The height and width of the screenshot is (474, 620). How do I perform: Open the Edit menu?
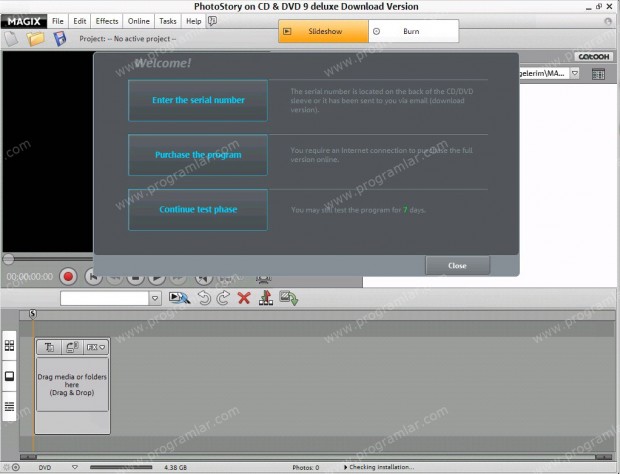(x=79, y=21)
